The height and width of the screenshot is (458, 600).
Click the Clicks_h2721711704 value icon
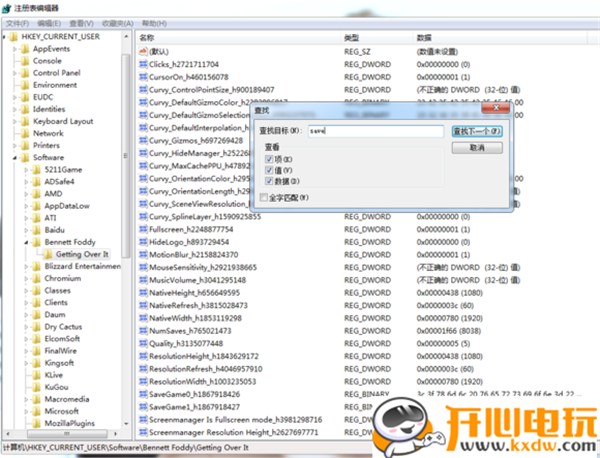point(143,64)
